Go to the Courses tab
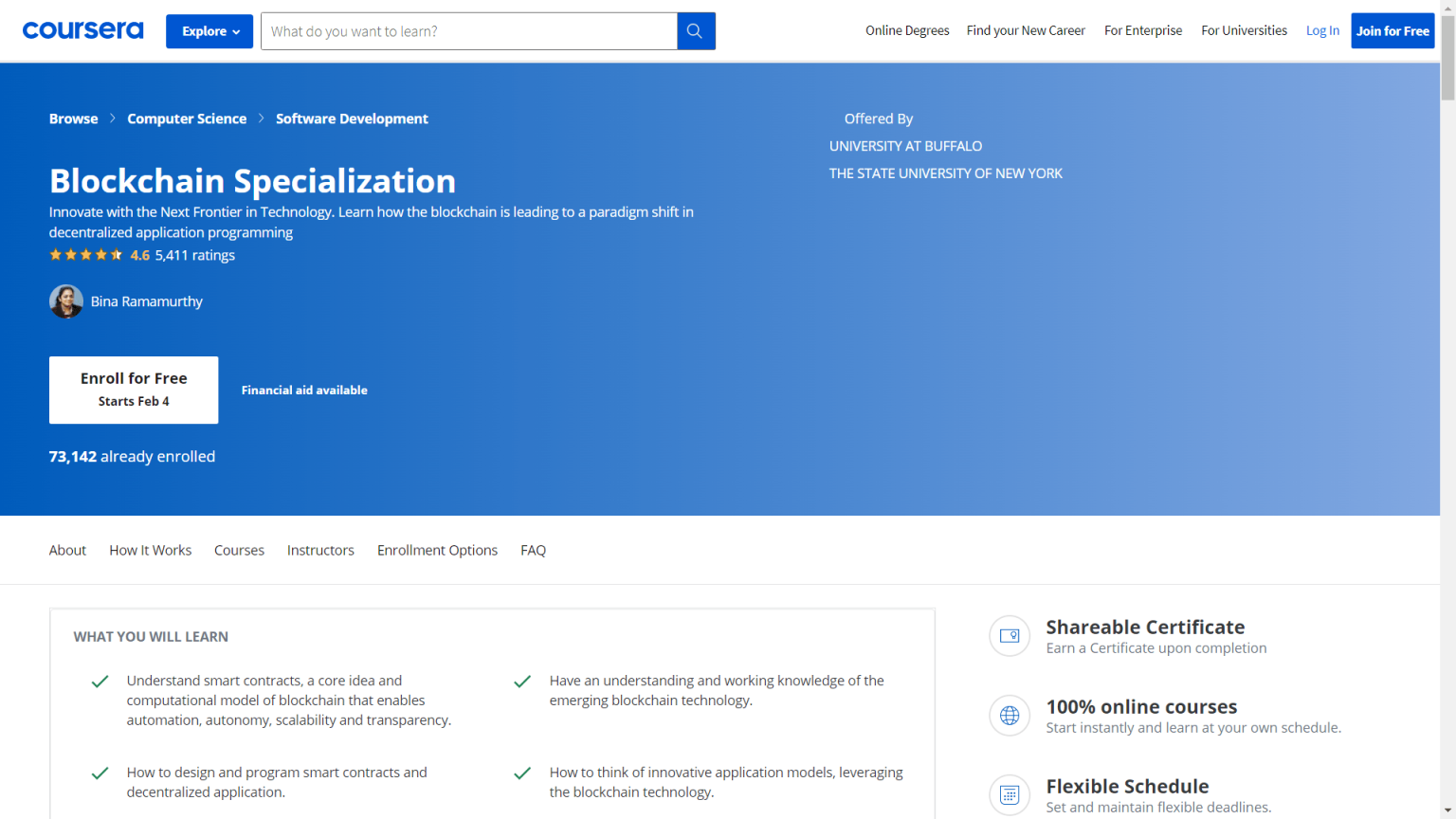 [x=239, y=550]
